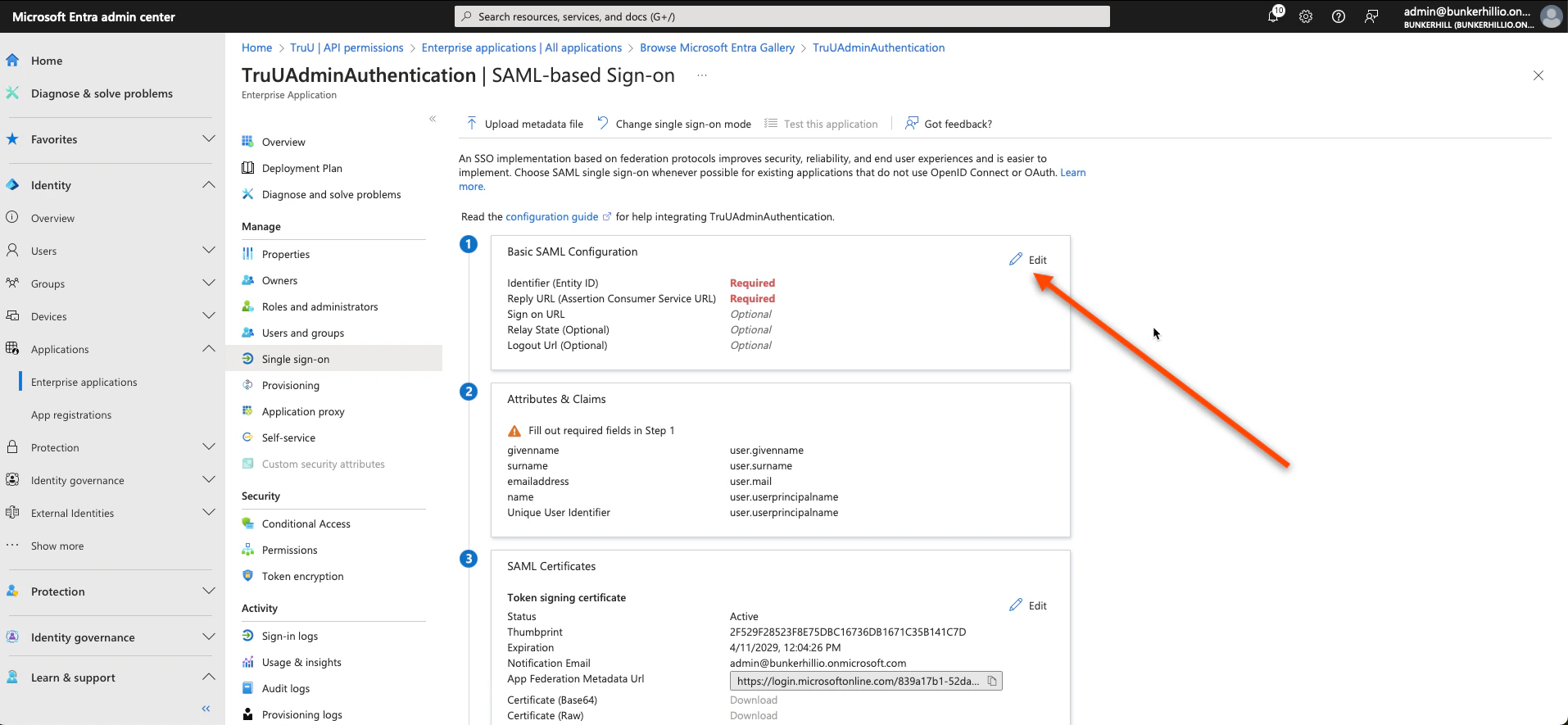The height and width of the screenshot is (725, 1568).
Task: Expand the Devices chevron
Action: click(x=209, y=316)
